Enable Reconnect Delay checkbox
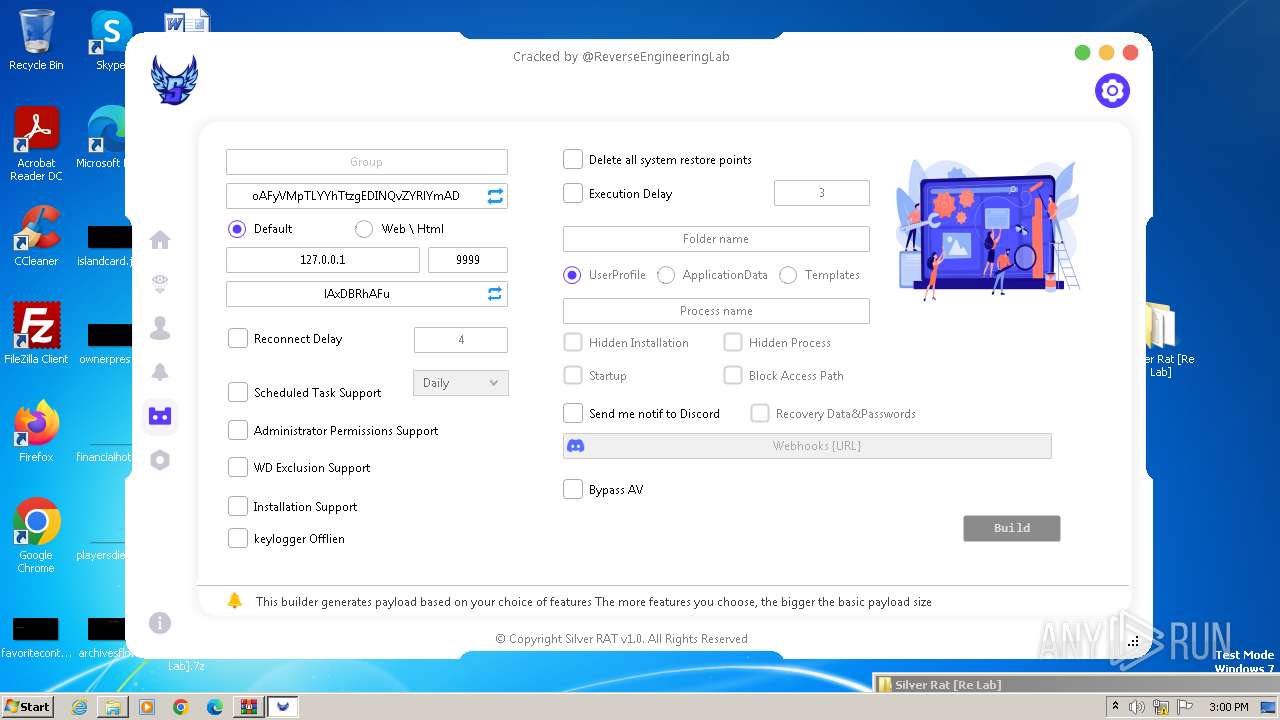This screenshot has height=720, width=1280. click(238, 339)
